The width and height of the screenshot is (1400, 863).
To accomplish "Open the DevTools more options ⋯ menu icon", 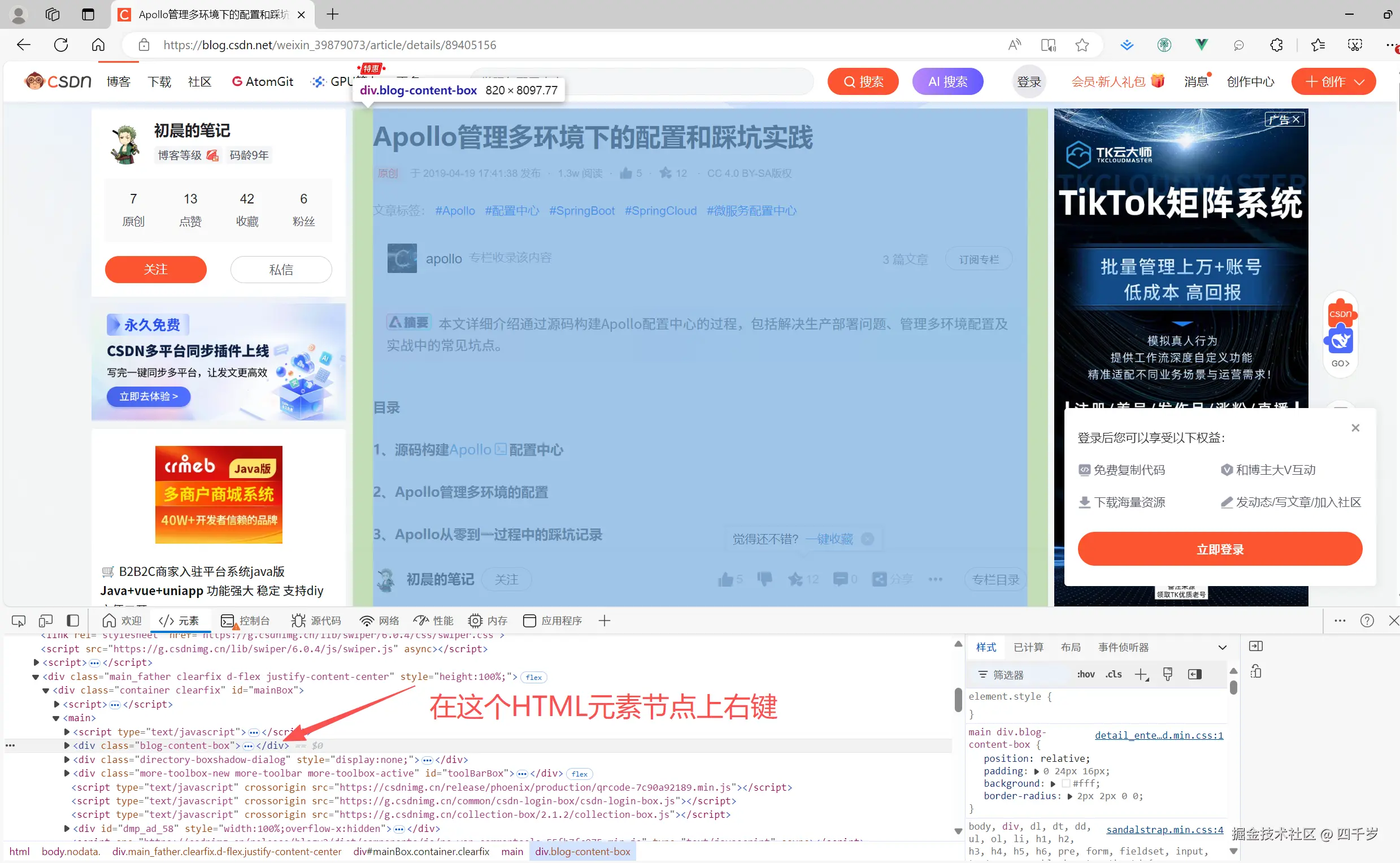I will (x=1340, y=621).
